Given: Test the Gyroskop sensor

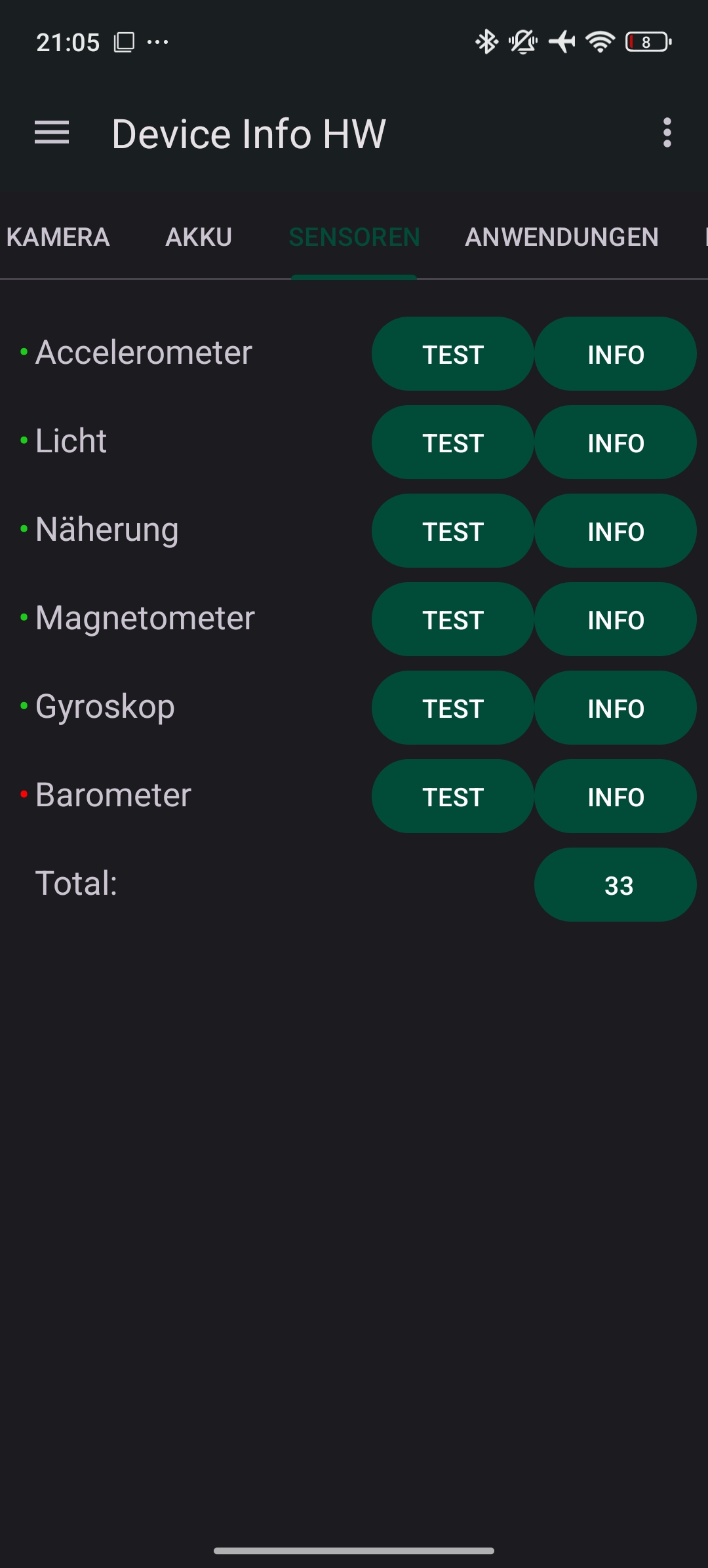Looking at the screenshot, I should (452, 708).
